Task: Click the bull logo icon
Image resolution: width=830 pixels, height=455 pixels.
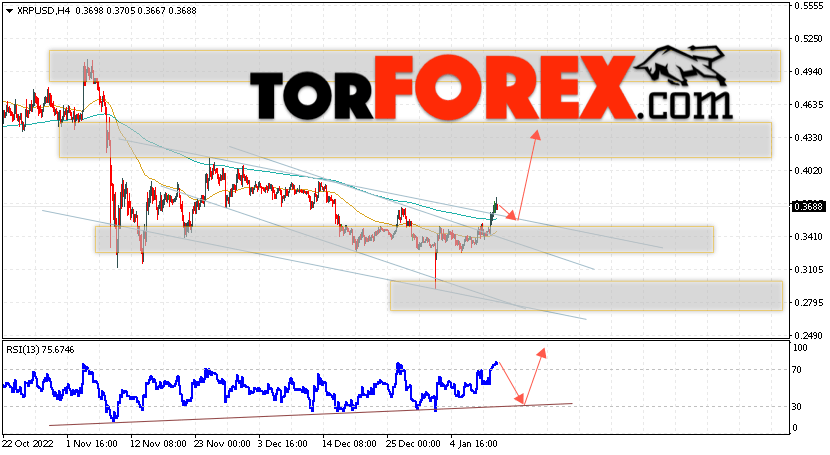Action: point(681,66)
